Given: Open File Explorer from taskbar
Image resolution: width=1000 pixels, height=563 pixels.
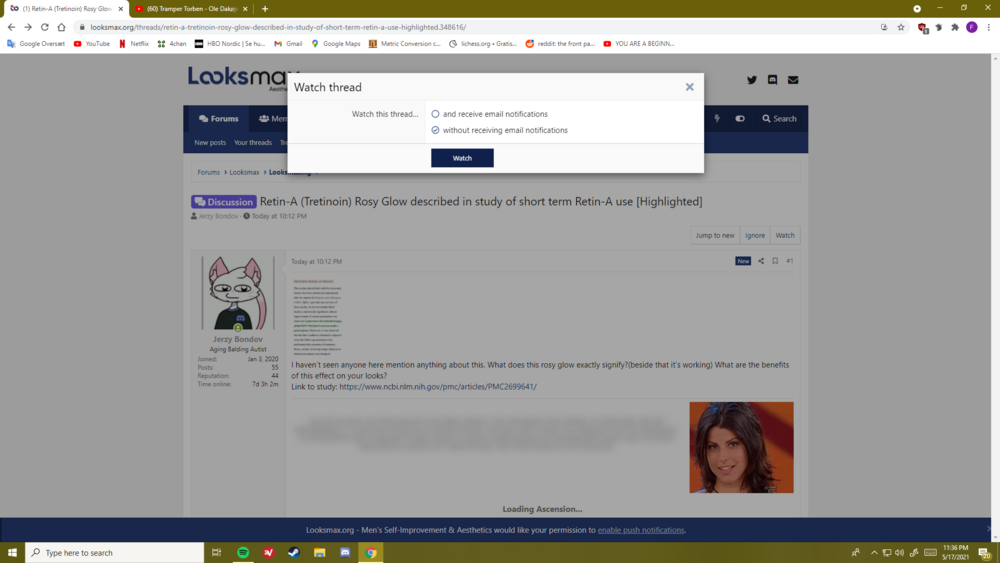Looking at the screenshot, I should 320,552.
